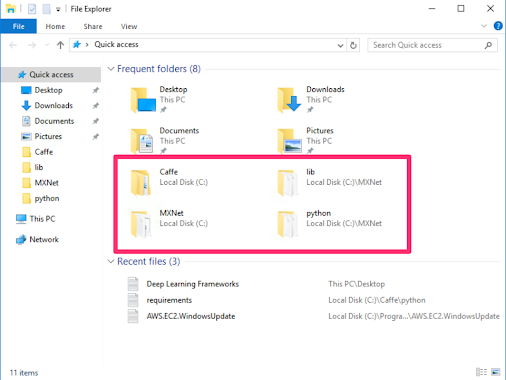This screenshot has height=380, width=506.
Task: Open the Help question mark icon
Action: tap(498, 26)
